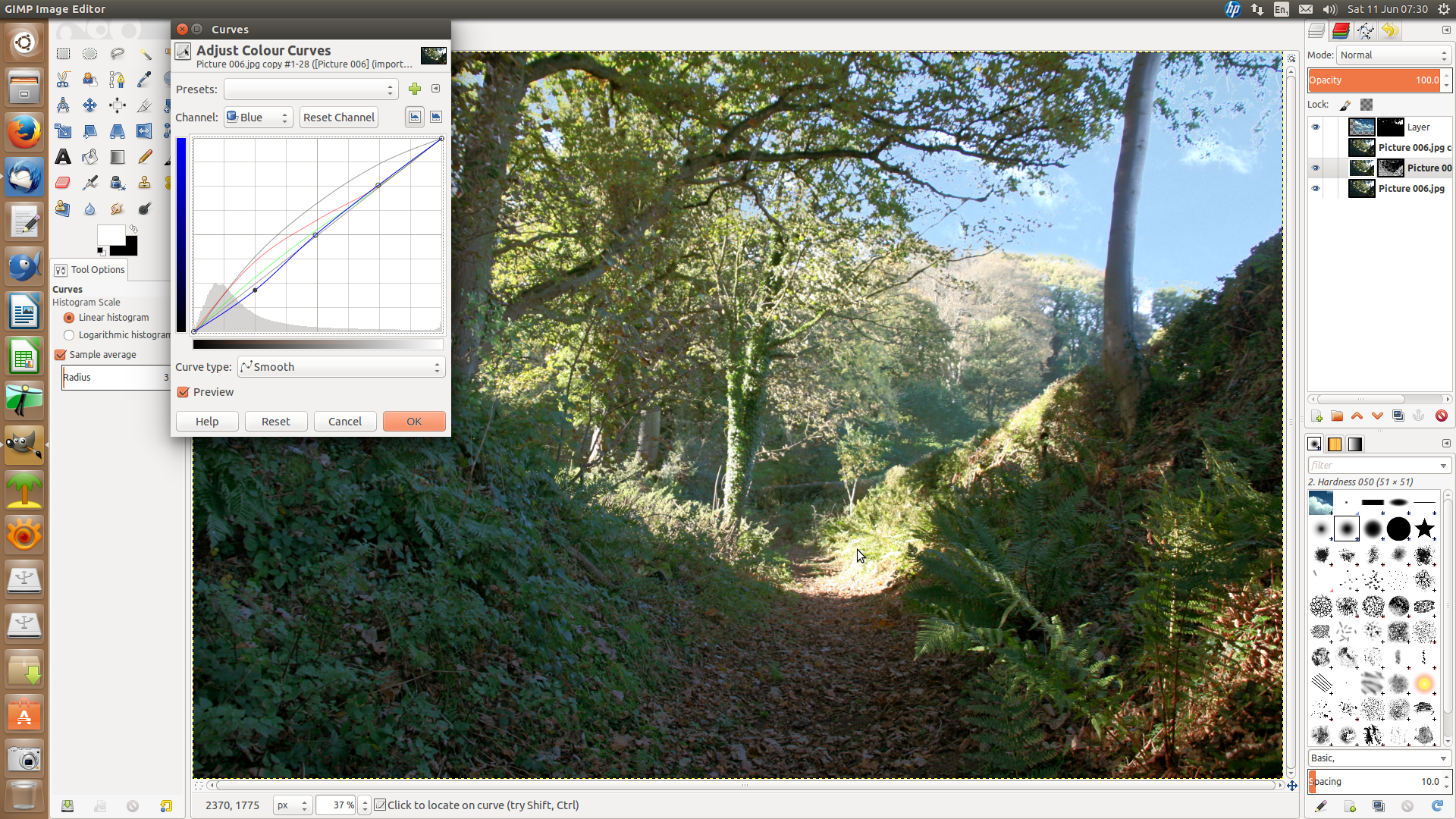Select the Blend gradient tool
This screenshot has width=1456, height=819.
118,157
